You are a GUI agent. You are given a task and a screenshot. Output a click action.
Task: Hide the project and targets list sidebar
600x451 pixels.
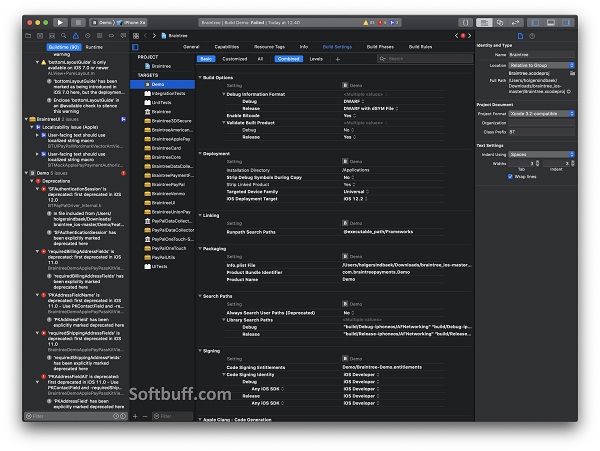pyautogui.click(x=135, y=47)
